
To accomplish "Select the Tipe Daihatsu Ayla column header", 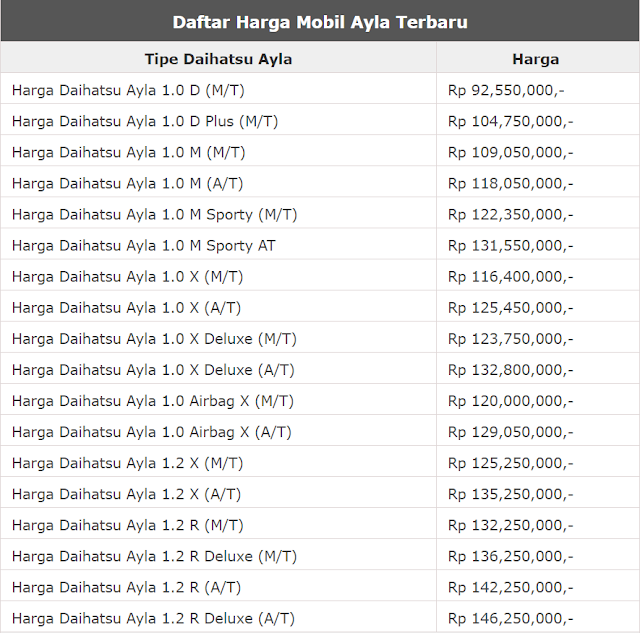I will click(218, 59).
